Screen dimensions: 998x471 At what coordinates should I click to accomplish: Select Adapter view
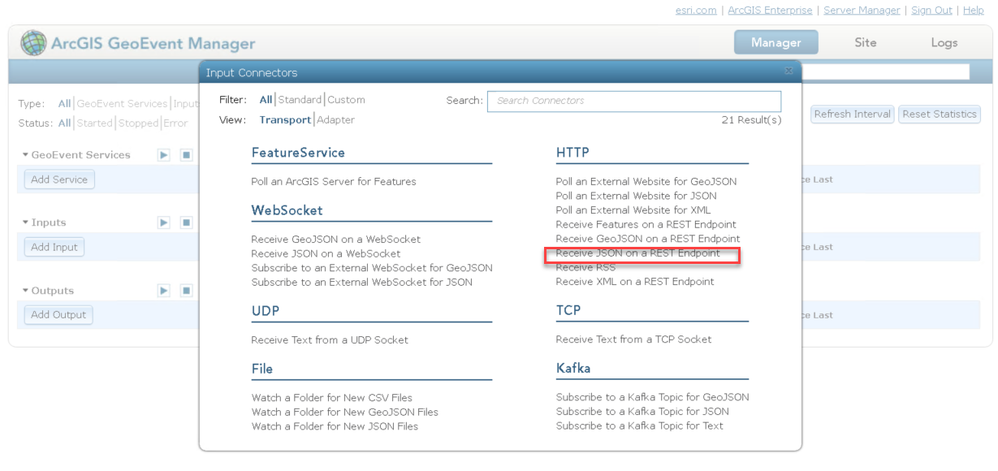335,120
